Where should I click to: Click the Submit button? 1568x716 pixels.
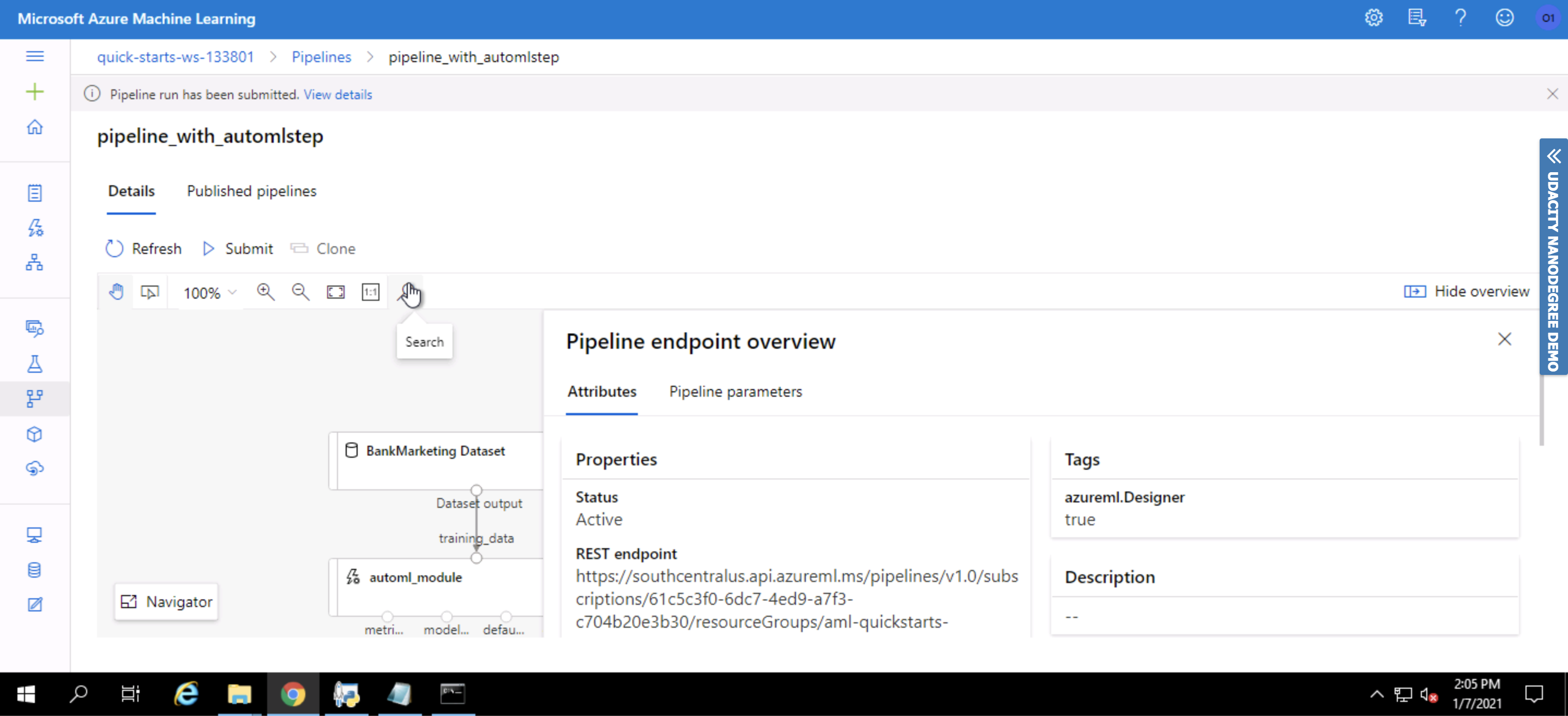[x=238, y=249]
